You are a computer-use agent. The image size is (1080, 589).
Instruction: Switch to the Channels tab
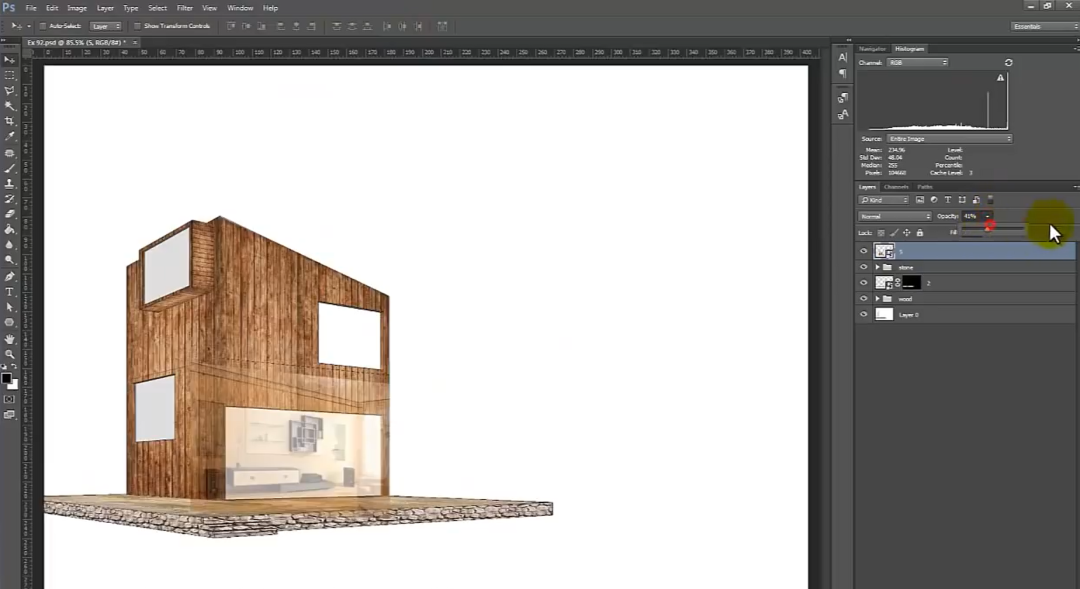tap(896, 187)
